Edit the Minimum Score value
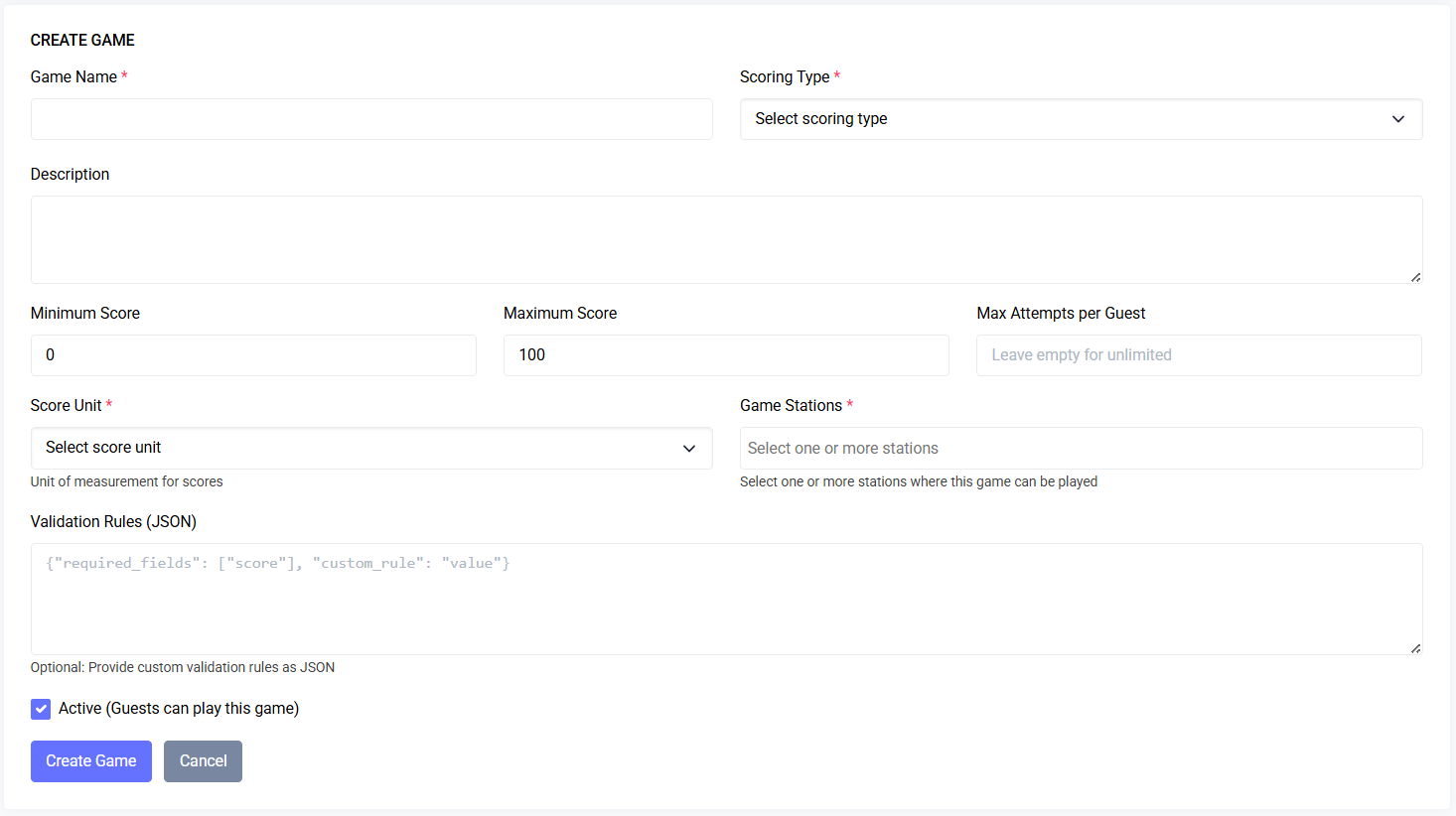This screenshot has height=816, width=1456. pyautogui.click(x=253, y=354)
